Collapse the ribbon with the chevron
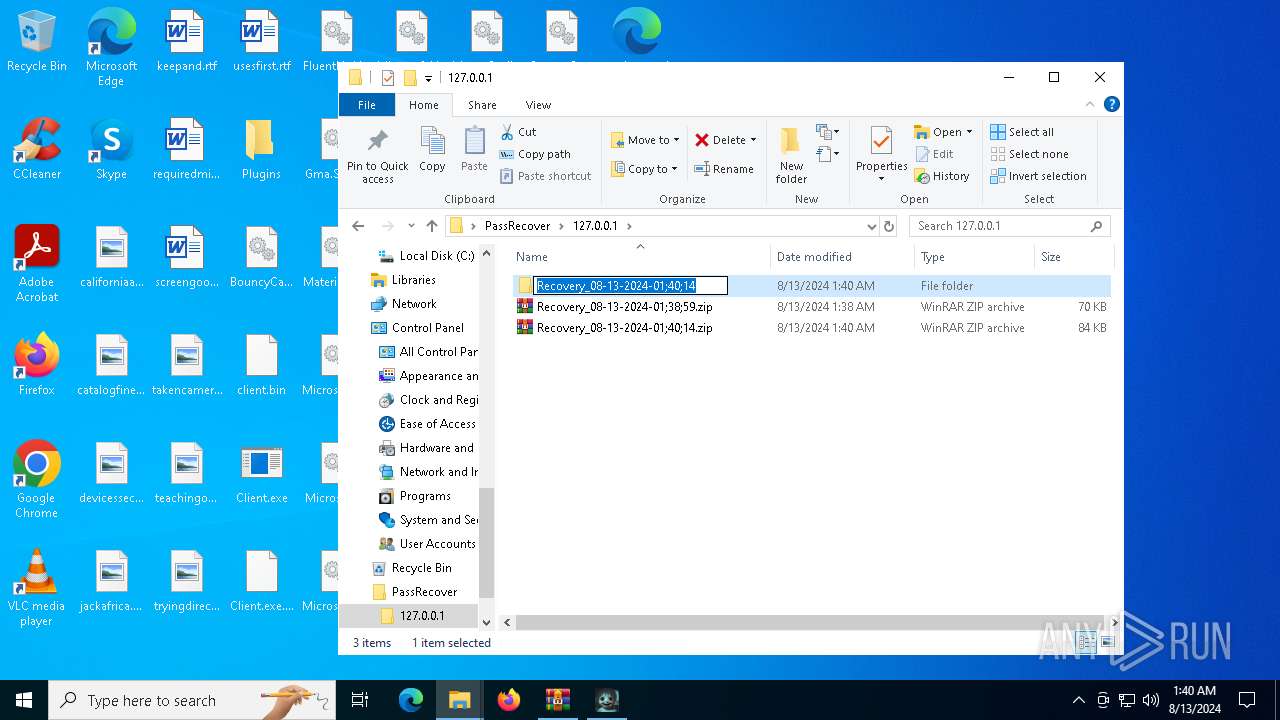Image resolution: width=1280 pixels, height=720 pixels. 1090,105
